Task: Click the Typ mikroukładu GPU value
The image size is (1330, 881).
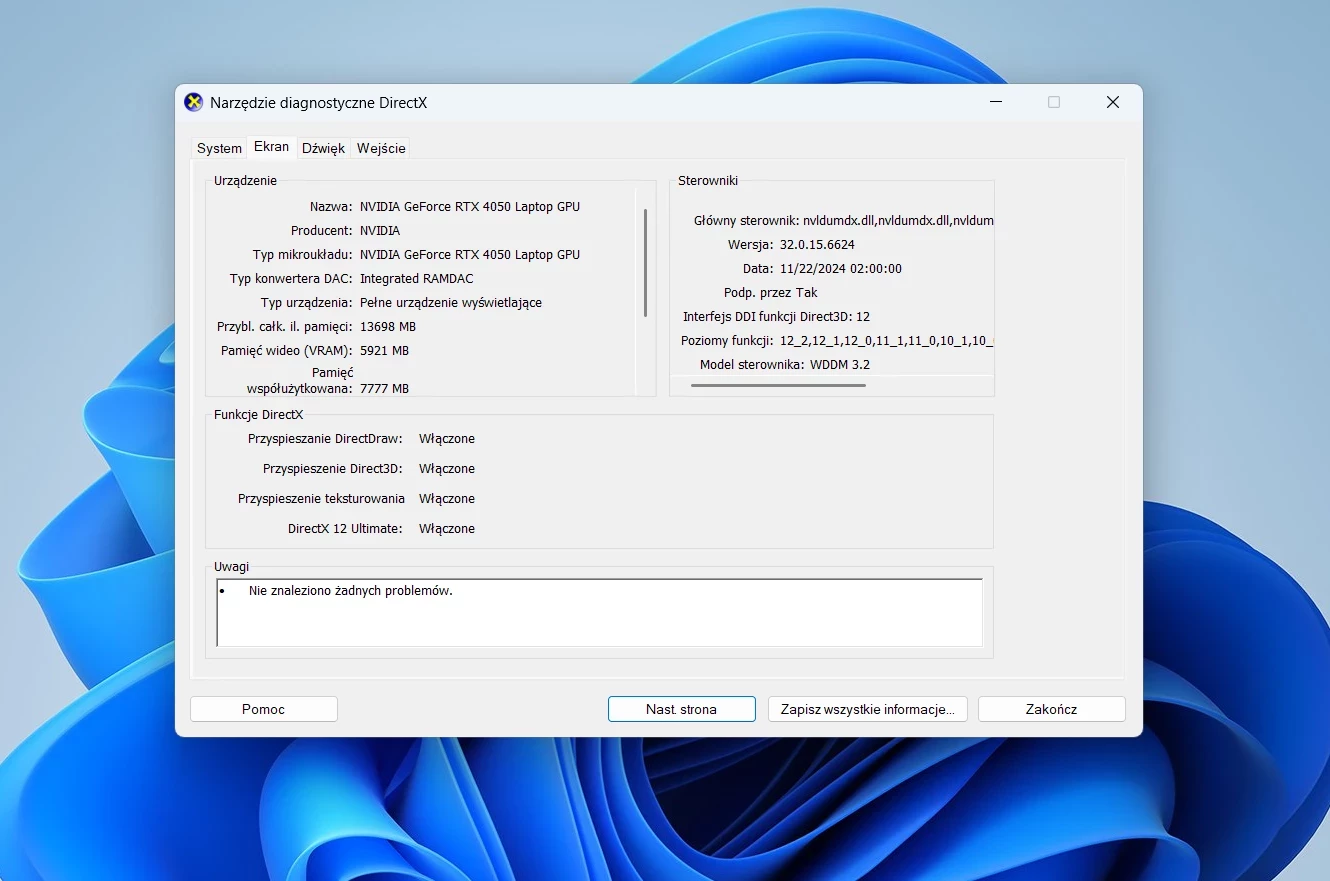Action: (x=470, y=255)
